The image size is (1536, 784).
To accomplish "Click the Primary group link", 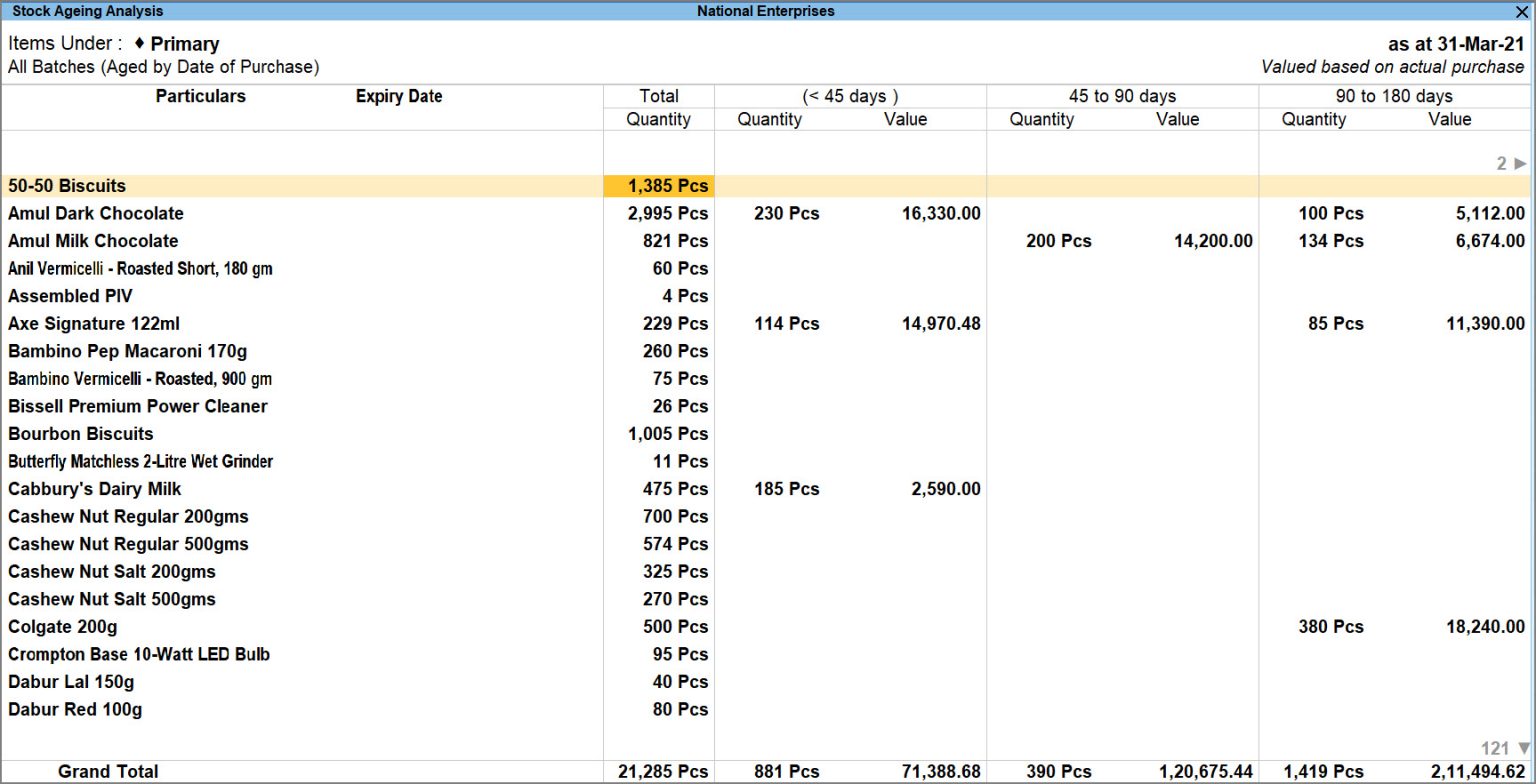I will (x=185, y=44).
